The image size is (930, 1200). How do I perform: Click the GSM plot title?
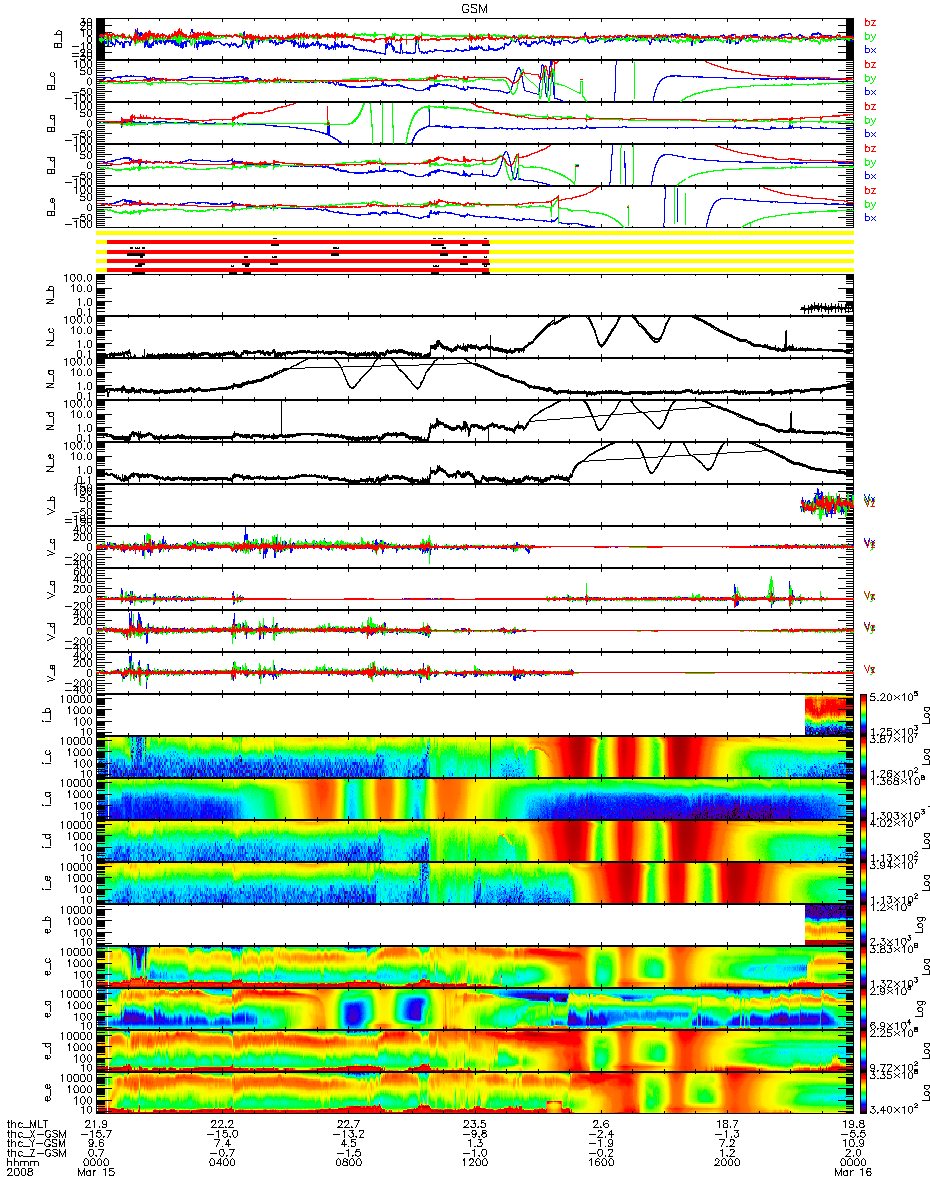(x=476, y=7)
